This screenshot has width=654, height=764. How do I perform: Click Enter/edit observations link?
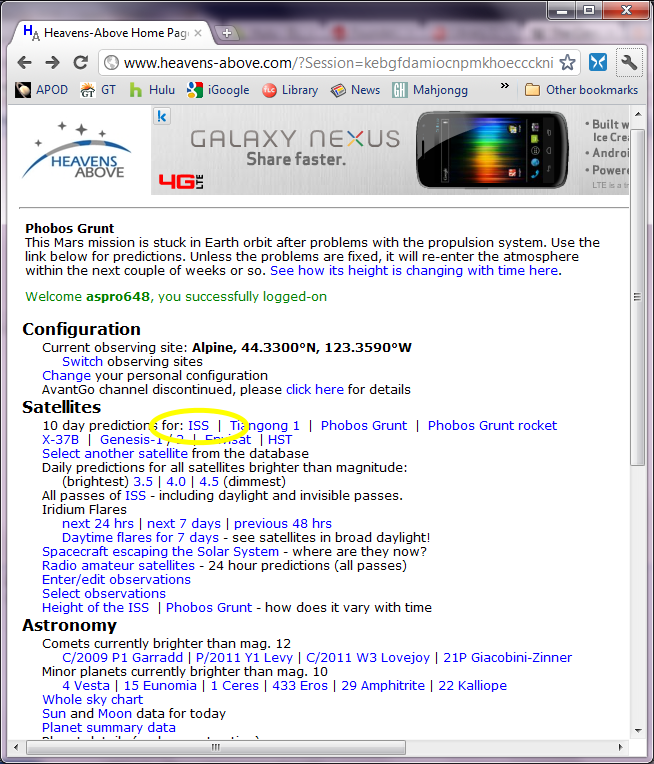click(116, 580)
